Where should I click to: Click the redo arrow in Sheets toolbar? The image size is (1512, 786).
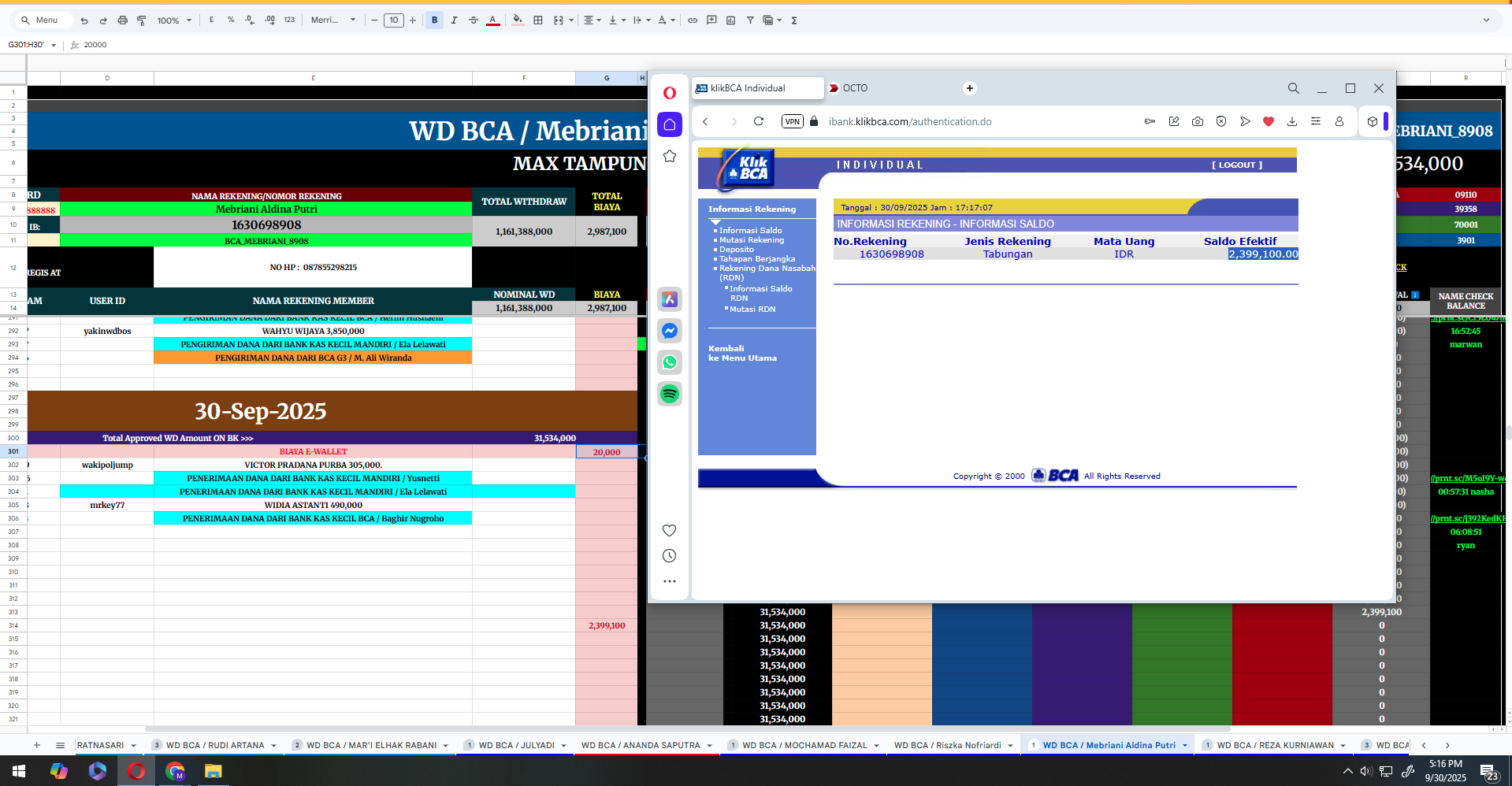coord(103,20)
